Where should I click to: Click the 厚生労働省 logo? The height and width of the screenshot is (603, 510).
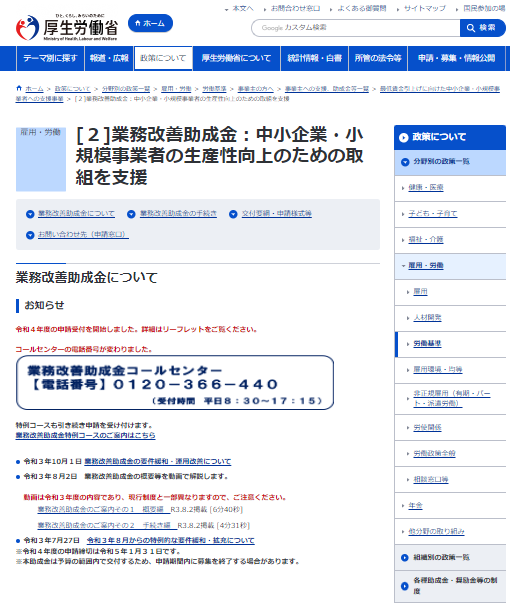point(67,27)
